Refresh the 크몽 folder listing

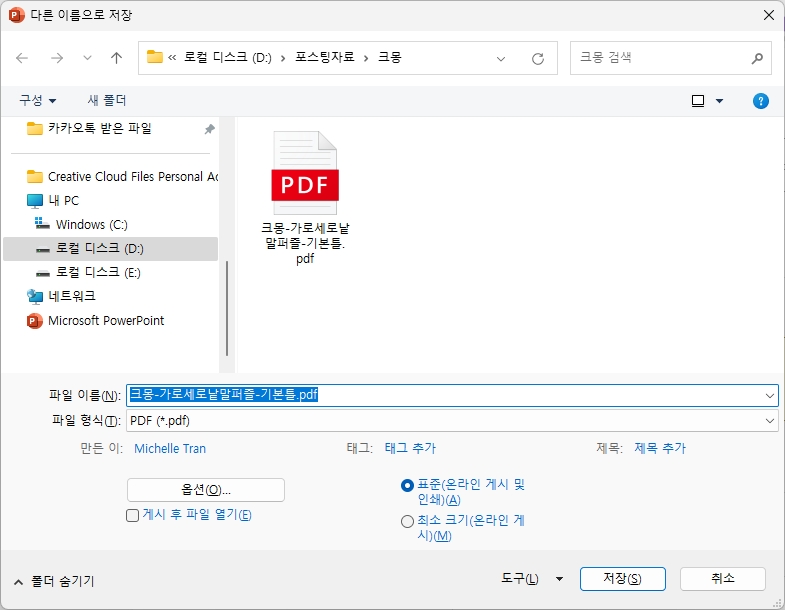tap(538, 59)
